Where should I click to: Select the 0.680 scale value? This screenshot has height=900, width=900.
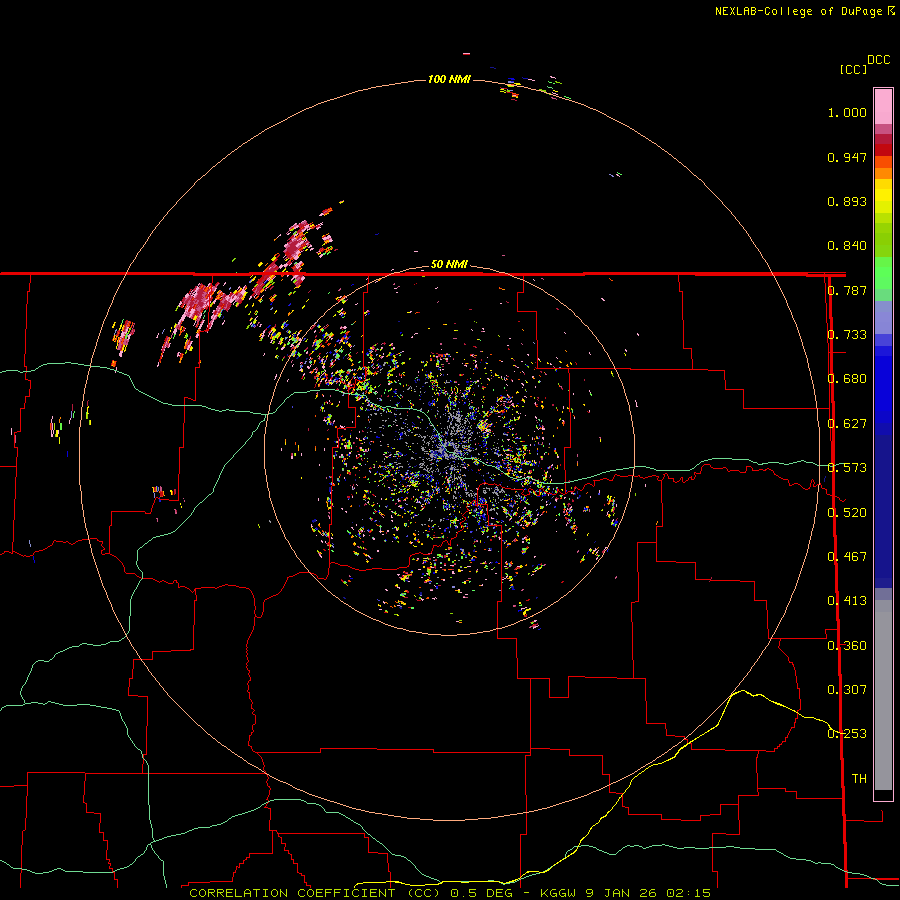tap(847, 379)
